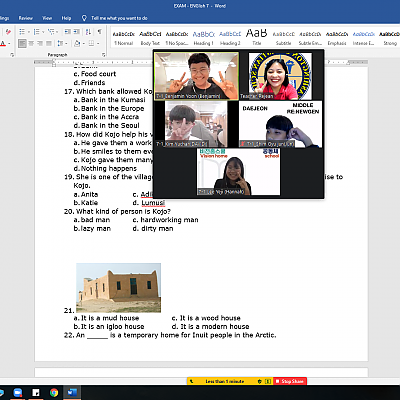Click answer 'a. It is a mud house'
Viewport: 400px width, 400px height.
click(106, 318)
